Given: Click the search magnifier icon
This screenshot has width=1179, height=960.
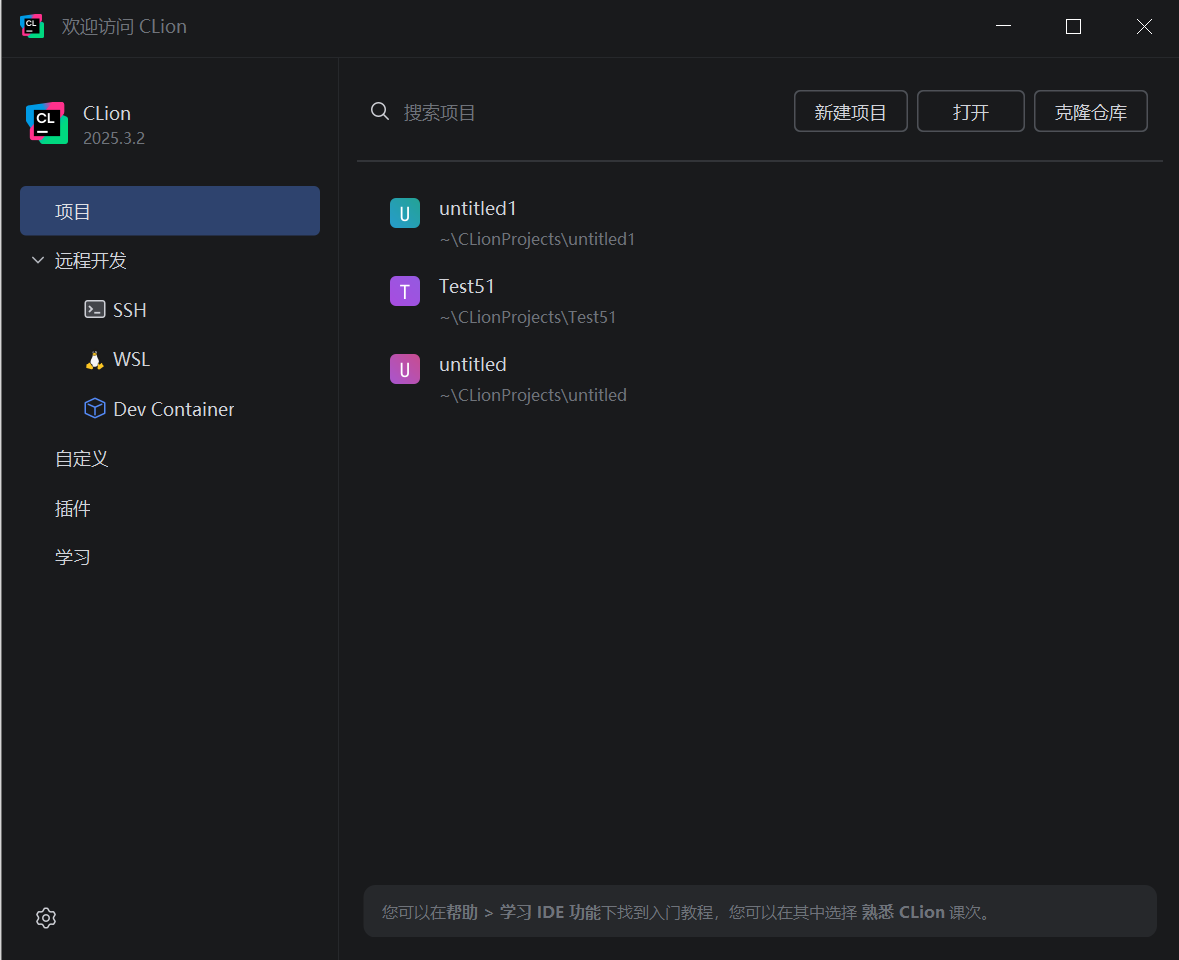Looking at the screenshot, I should 380,112.
